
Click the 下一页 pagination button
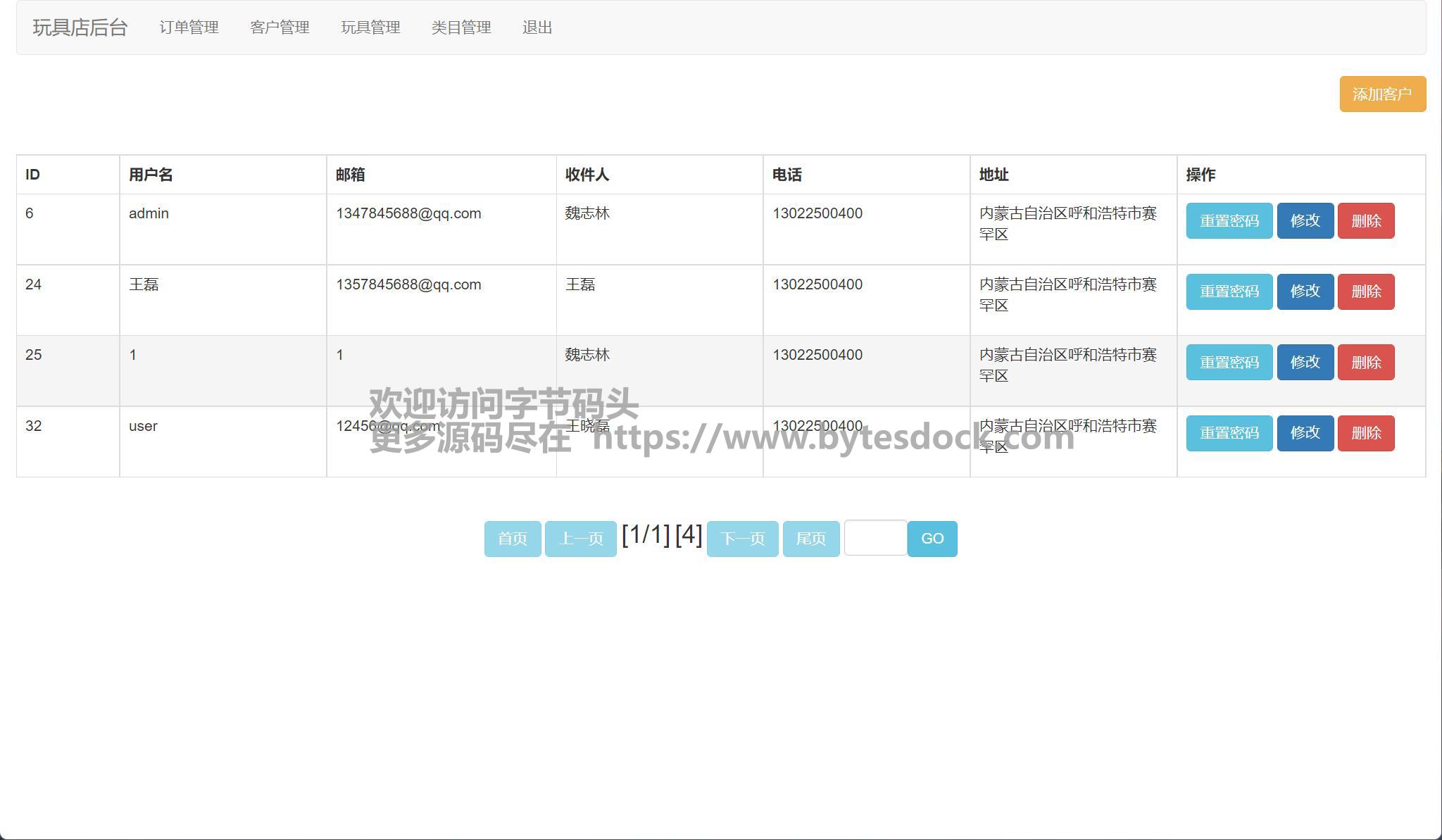click(742, 539)
